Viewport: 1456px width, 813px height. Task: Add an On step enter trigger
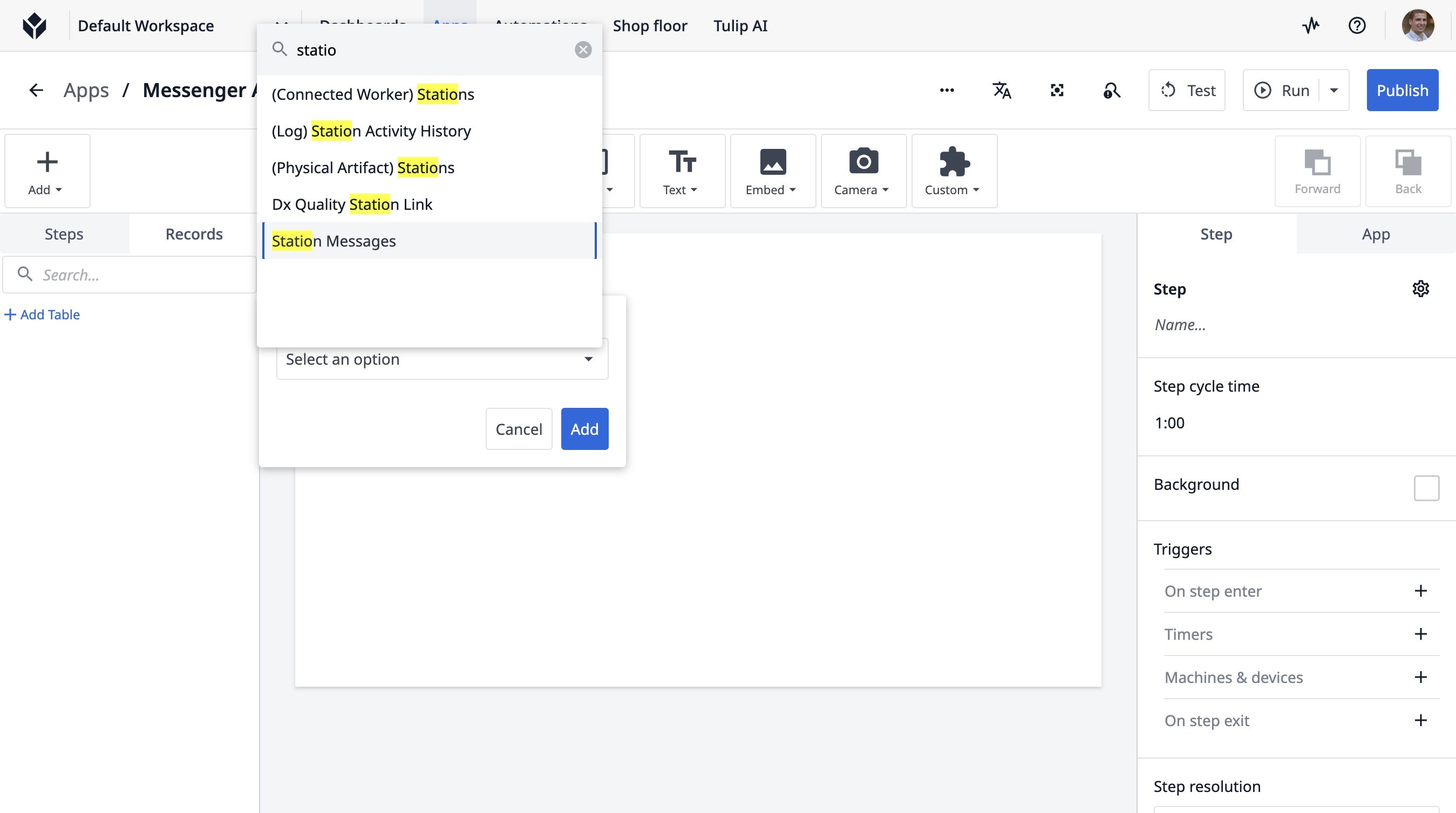(x=1420, y=591)
